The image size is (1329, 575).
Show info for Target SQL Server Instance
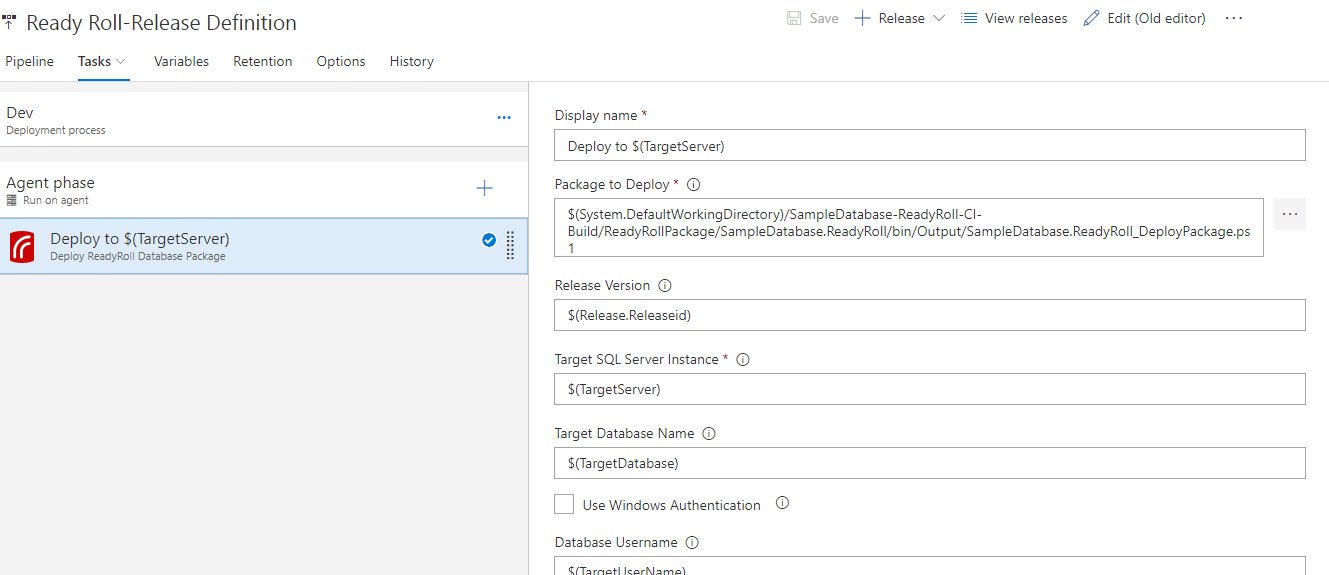[x=743, y=360]
